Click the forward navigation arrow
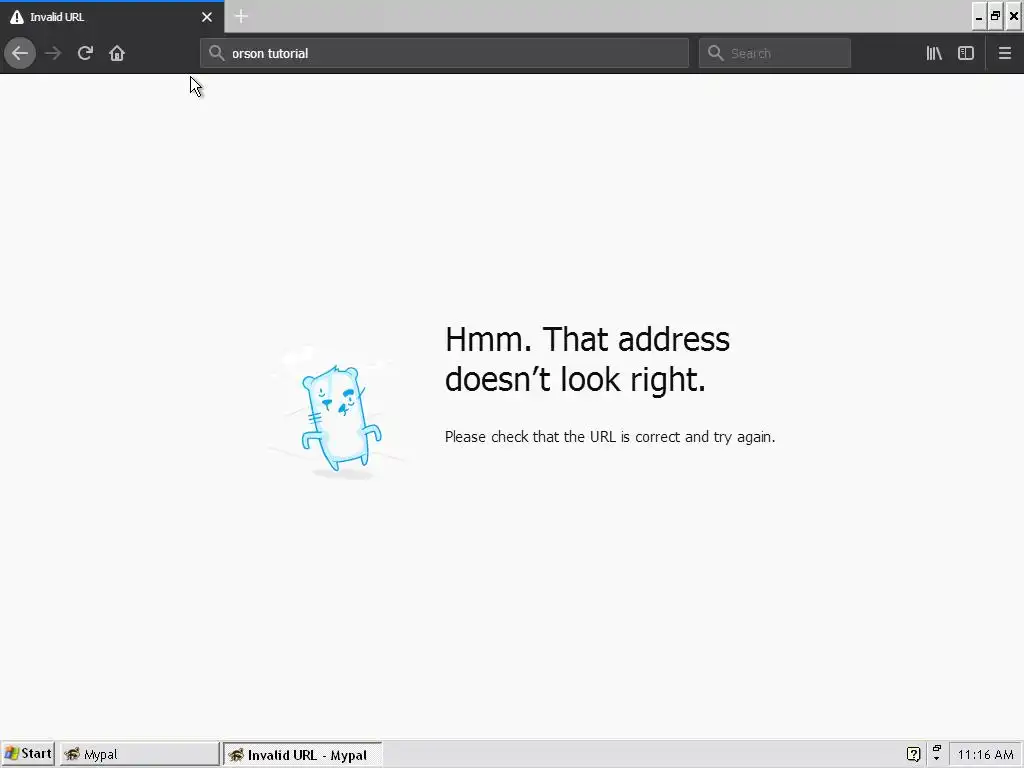The image size is (1024, 768). point(53,53)
